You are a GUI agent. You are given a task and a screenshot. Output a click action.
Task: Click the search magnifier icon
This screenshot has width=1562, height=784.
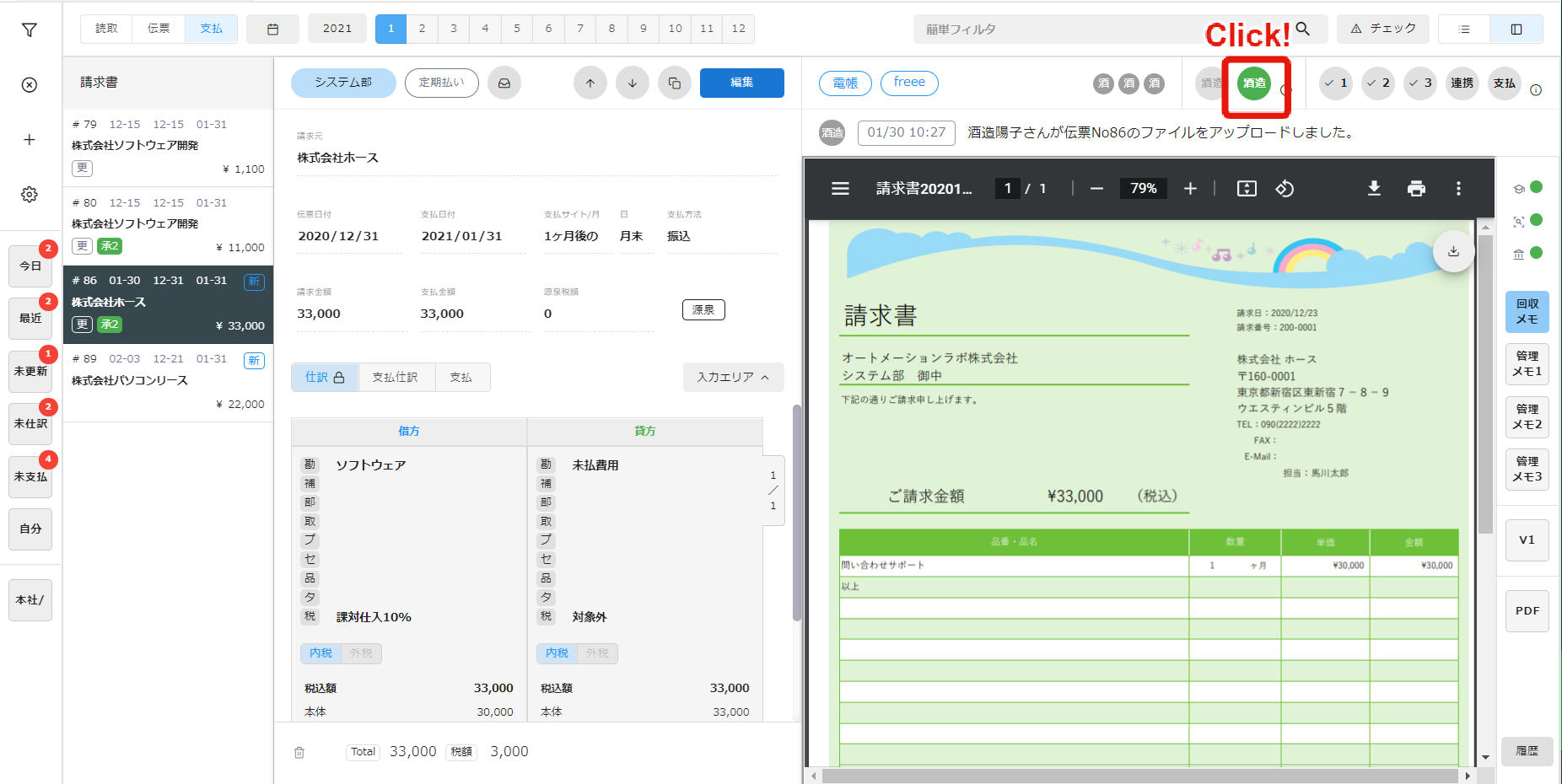point(1303,29)
